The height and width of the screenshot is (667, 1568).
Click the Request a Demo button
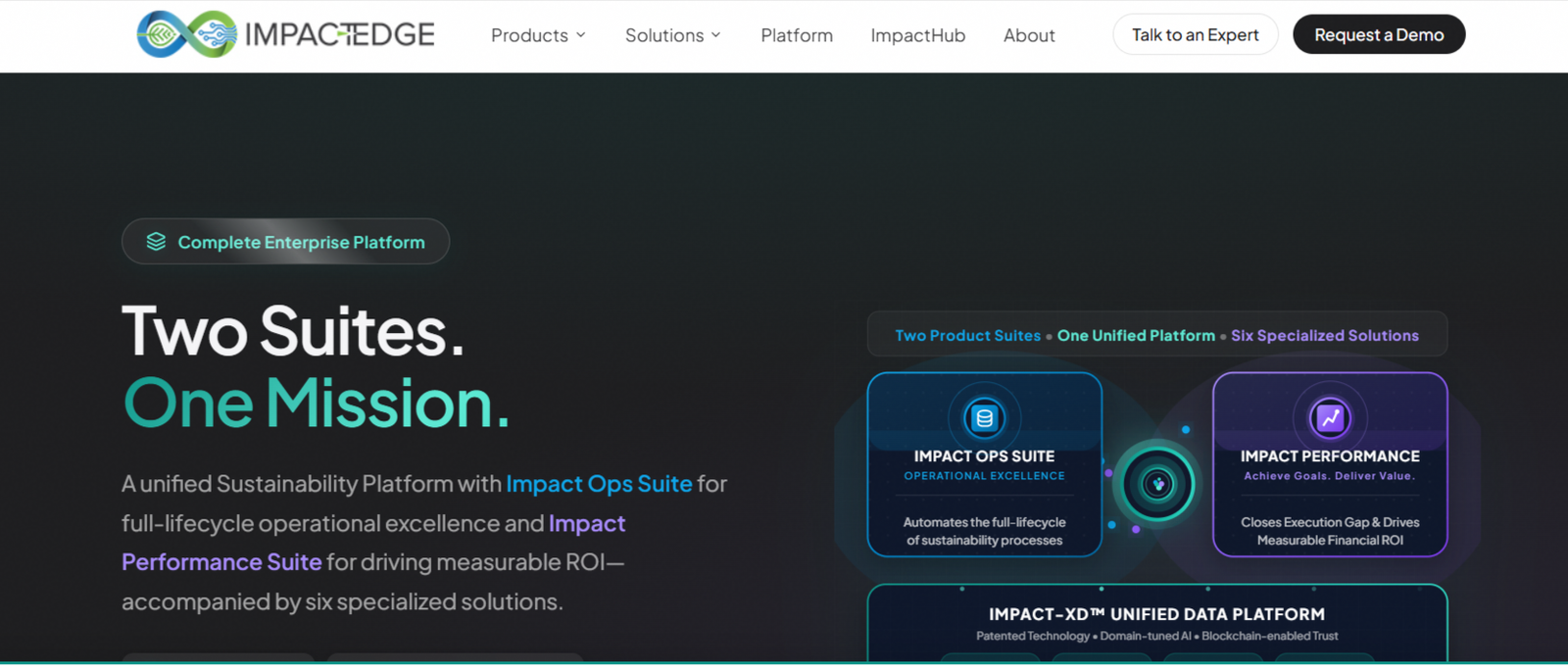coord(1379,34)
